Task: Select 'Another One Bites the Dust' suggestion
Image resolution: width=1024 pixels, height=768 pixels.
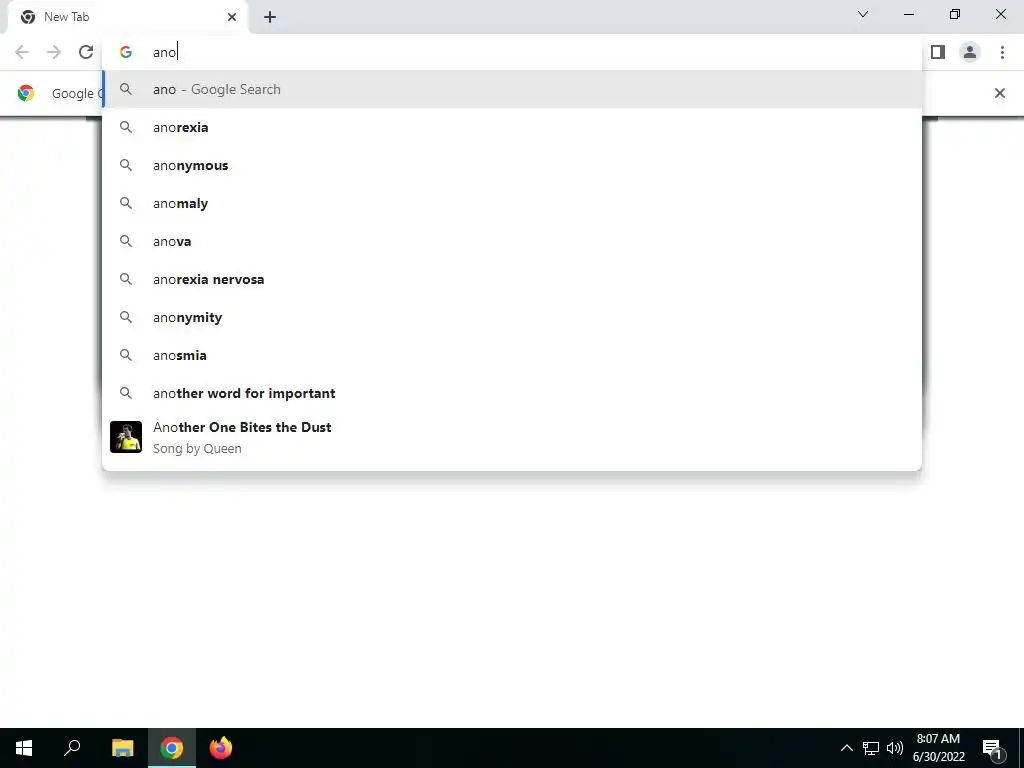Action: (x=512, y=437)
